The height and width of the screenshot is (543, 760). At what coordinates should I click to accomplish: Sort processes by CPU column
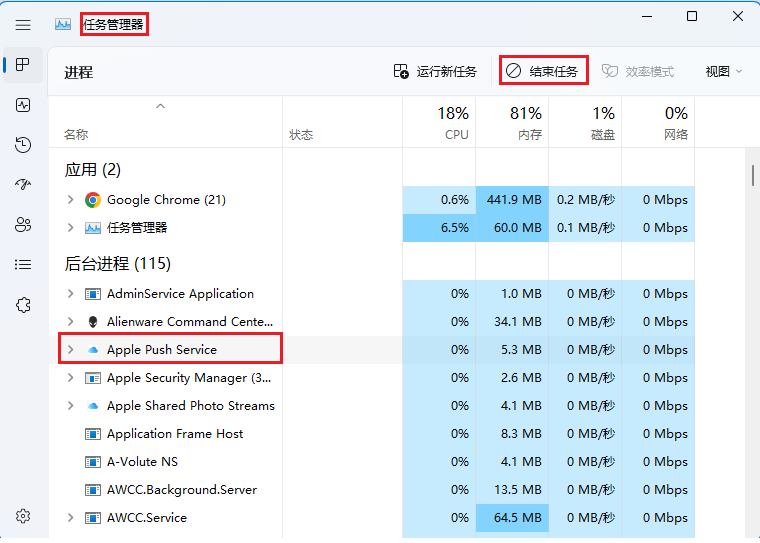[x=439, y=123]
